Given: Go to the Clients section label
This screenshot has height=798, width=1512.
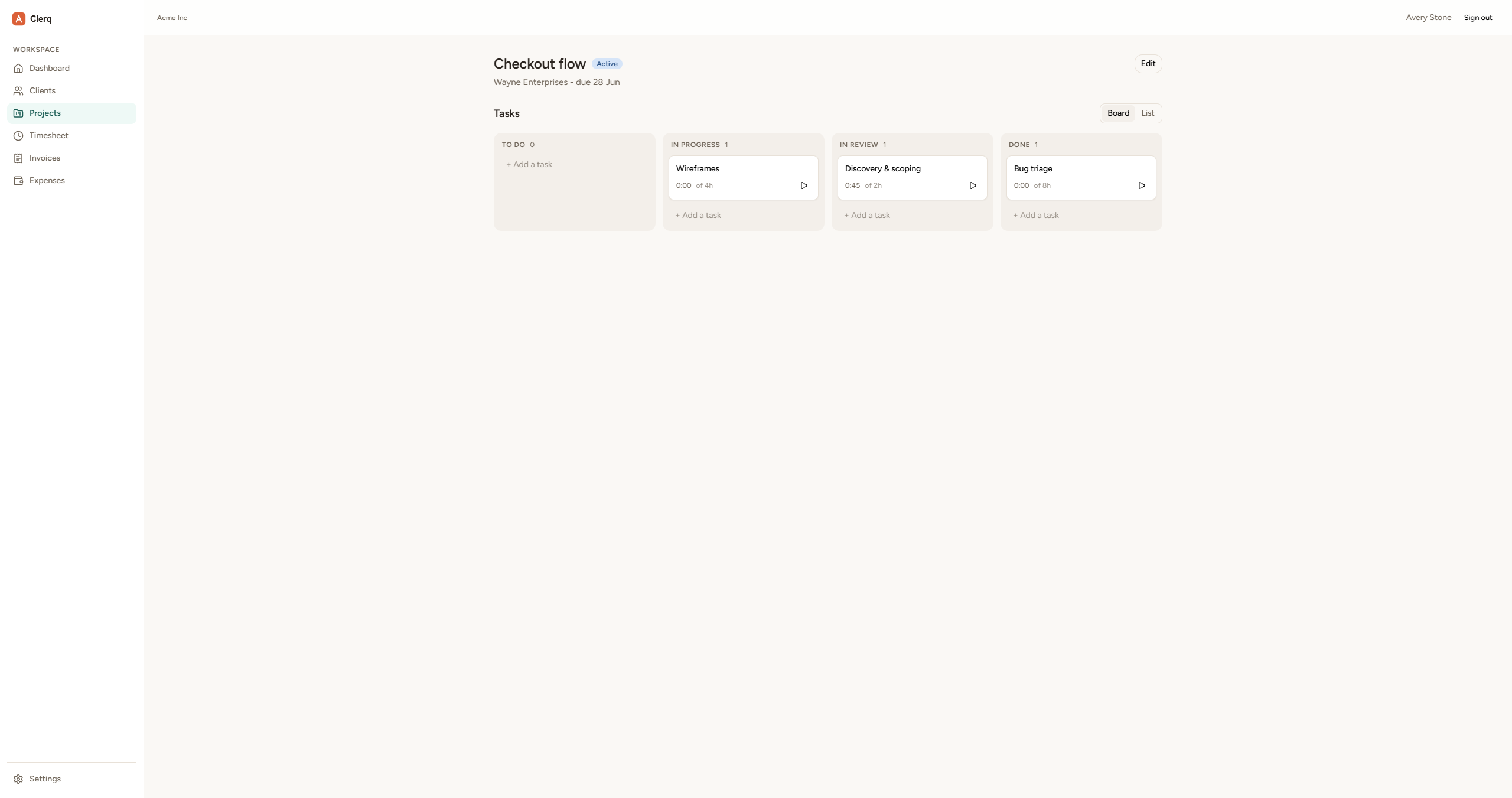Looking at the screenshot, I should click(43, 91).
